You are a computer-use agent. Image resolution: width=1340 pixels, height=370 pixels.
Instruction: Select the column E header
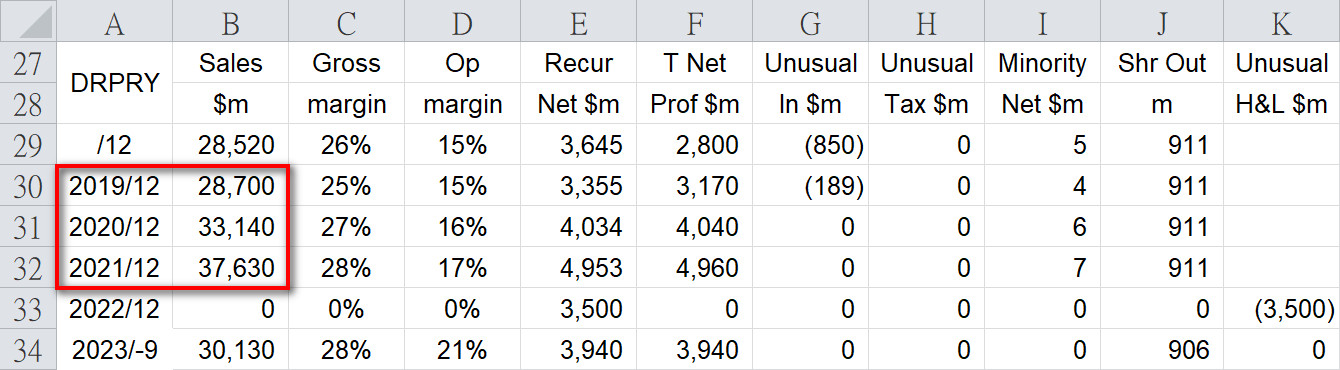(578, 20)
